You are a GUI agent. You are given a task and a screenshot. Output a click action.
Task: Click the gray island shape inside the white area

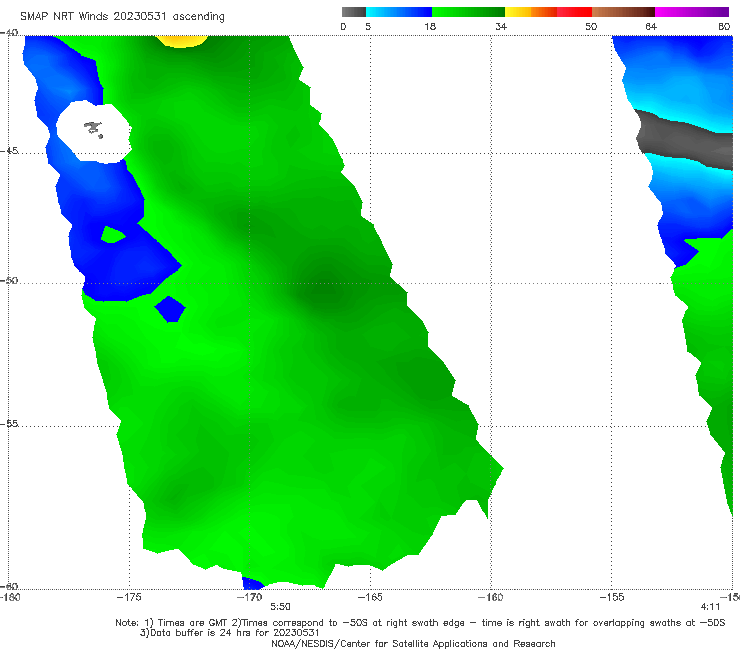click(93, 128)
